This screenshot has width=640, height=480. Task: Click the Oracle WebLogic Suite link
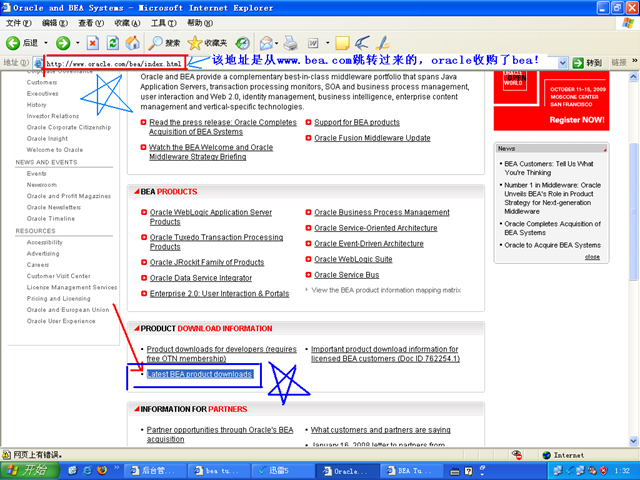(x=353, y=259)
